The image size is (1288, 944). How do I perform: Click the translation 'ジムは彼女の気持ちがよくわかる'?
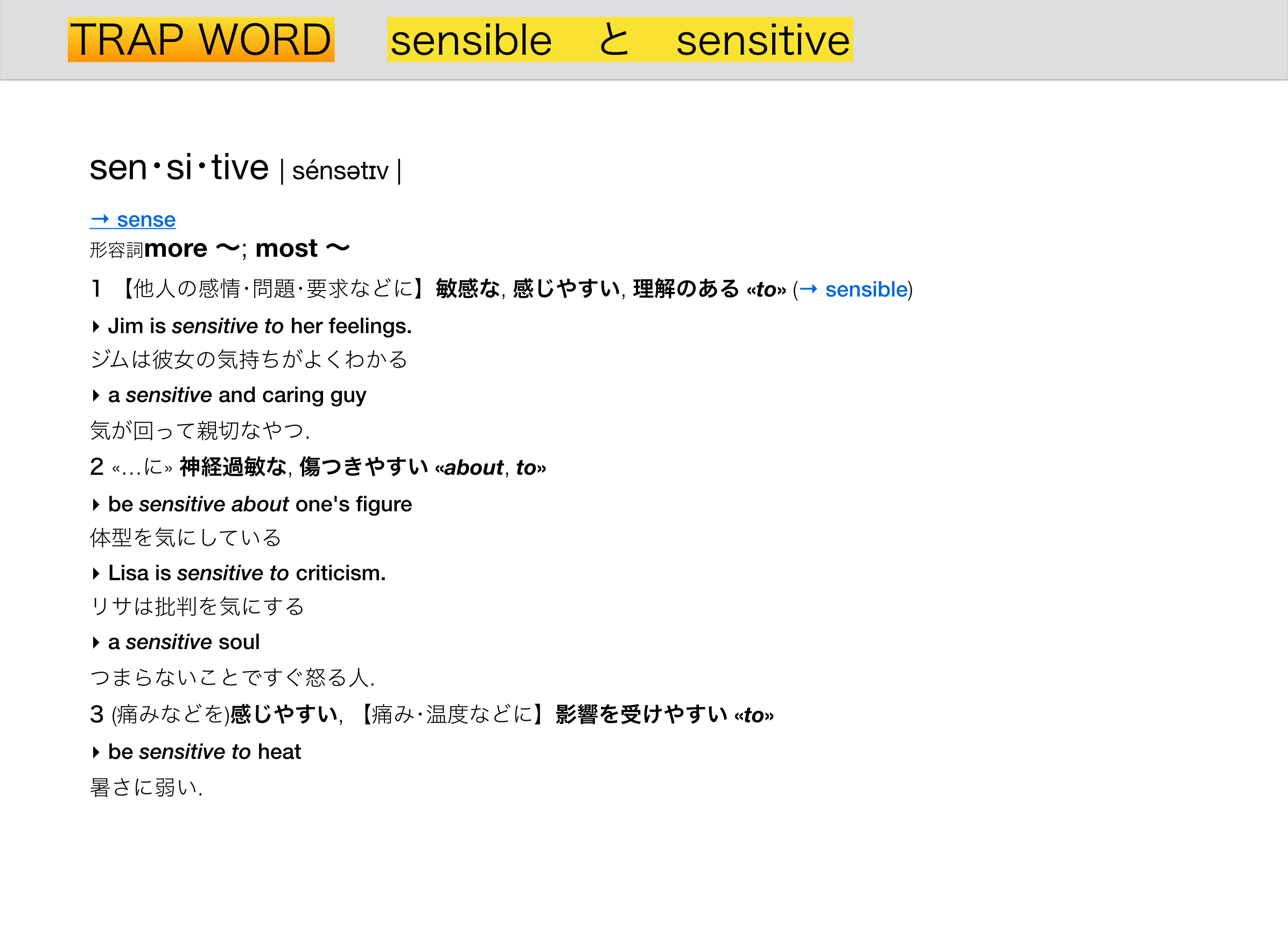click(249, 360)
